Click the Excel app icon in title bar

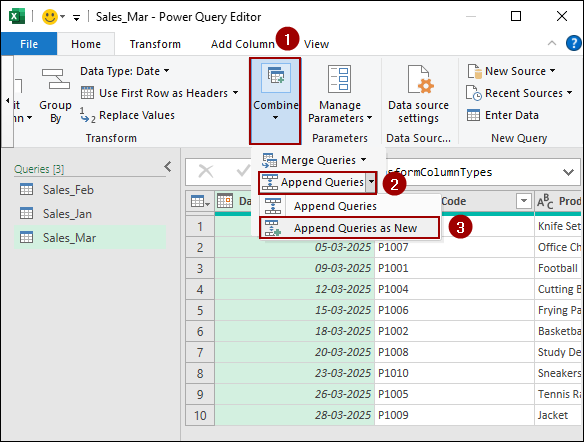(16, 16)
